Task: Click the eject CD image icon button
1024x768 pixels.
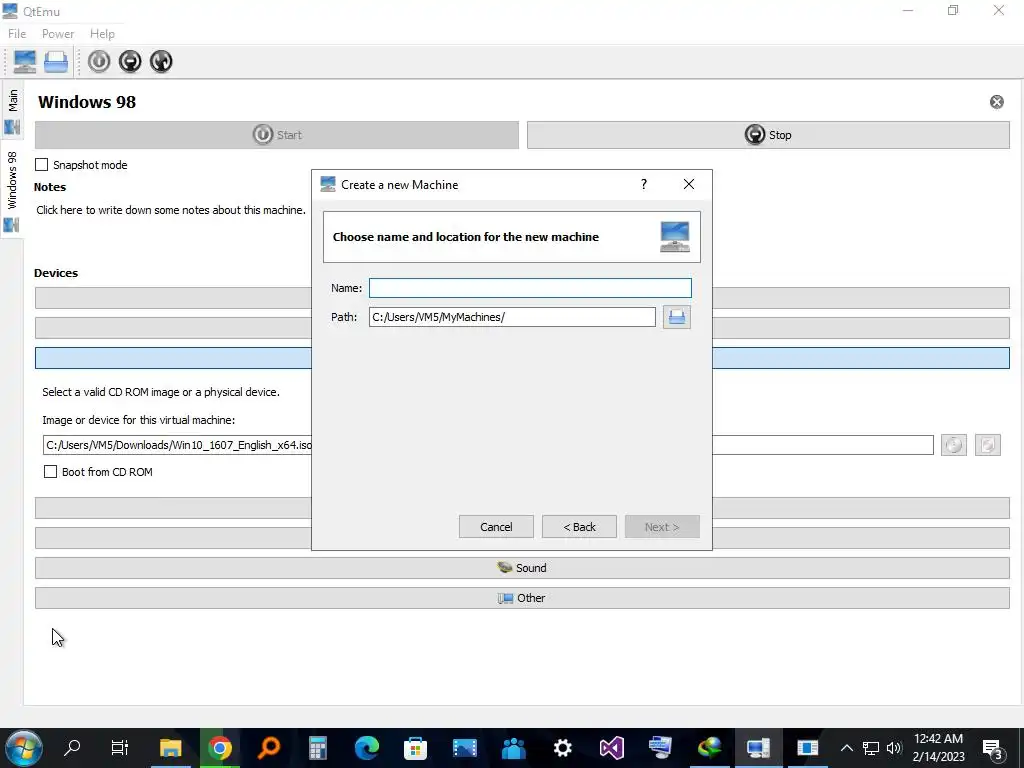Action: [x=987, y=445]
